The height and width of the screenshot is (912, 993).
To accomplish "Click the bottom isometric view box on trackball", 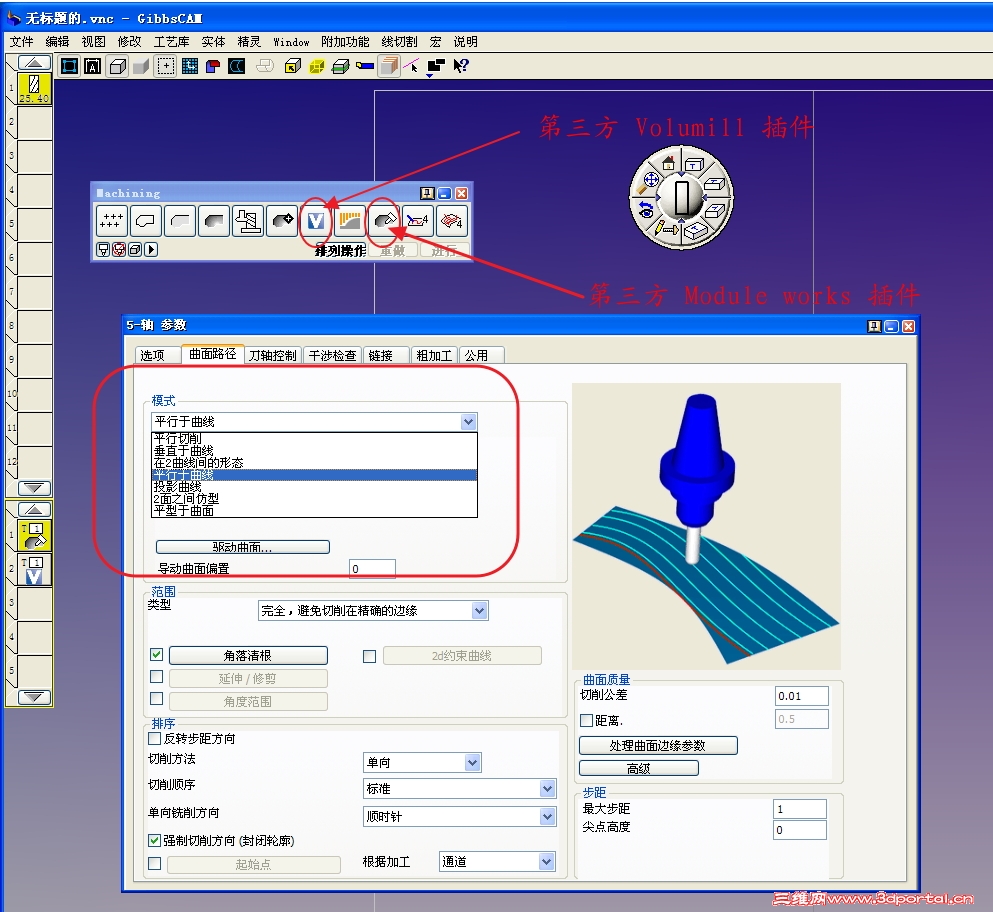I will [695, 231].
